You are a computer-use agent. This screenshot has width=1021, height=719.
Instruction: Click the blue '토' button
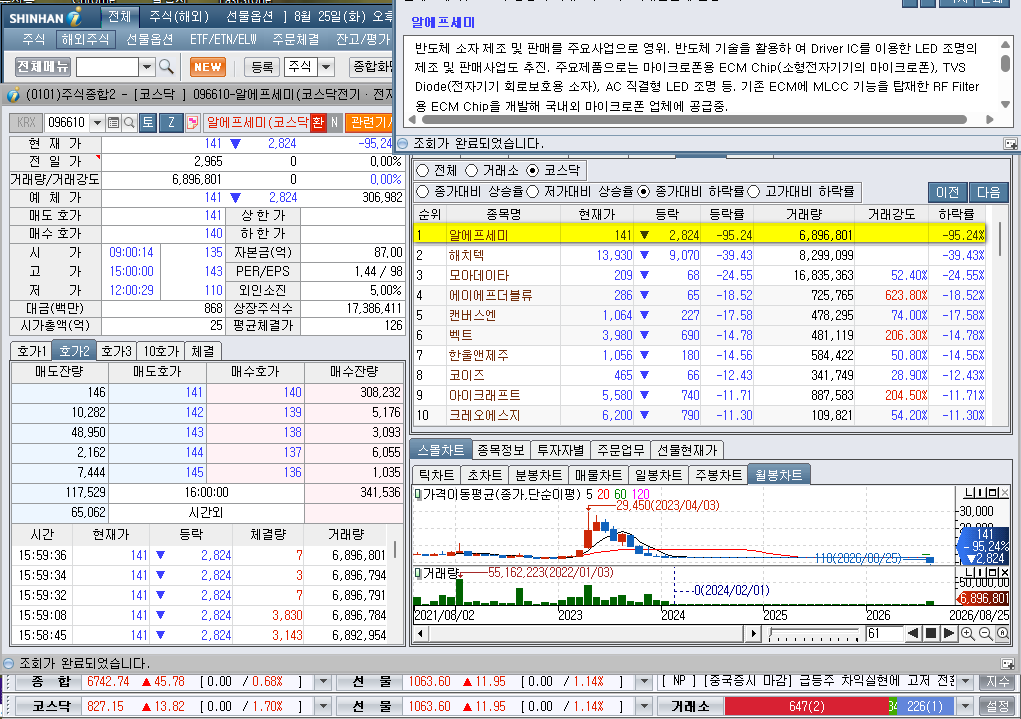pos(148,122)
